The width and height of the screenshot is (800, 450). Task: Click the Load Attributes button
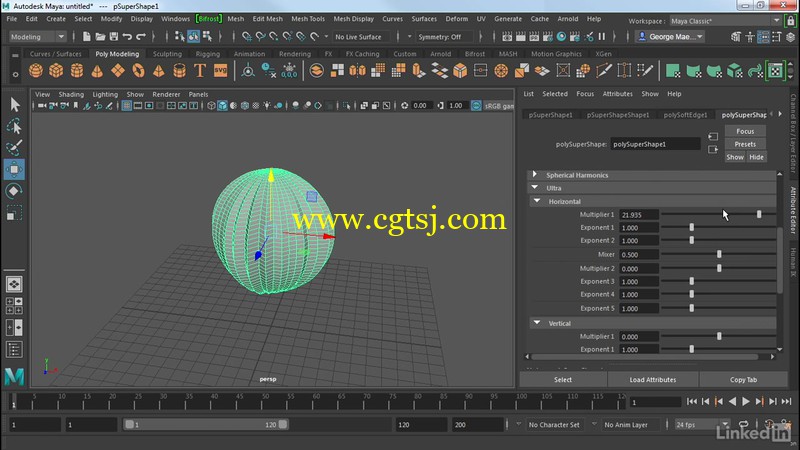click(x=653, y=380)
